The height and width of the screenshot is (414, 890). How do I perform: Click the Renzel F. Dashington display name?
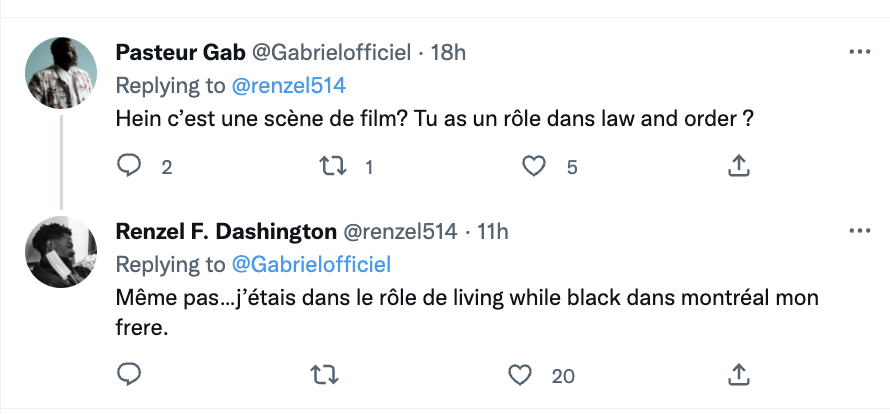coord(226,232)
